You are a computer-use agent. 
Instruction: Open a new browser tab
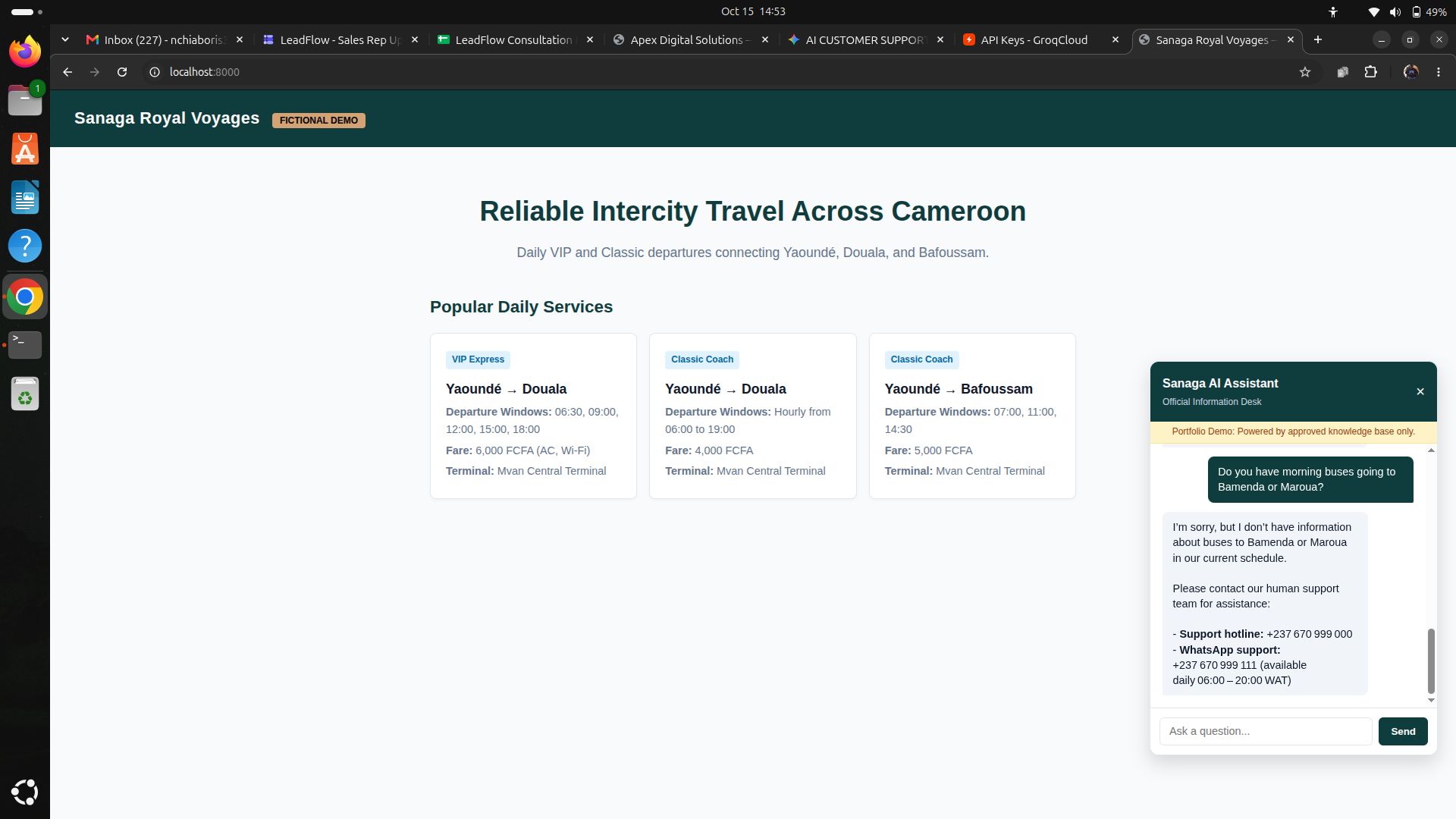point(1318,40)
